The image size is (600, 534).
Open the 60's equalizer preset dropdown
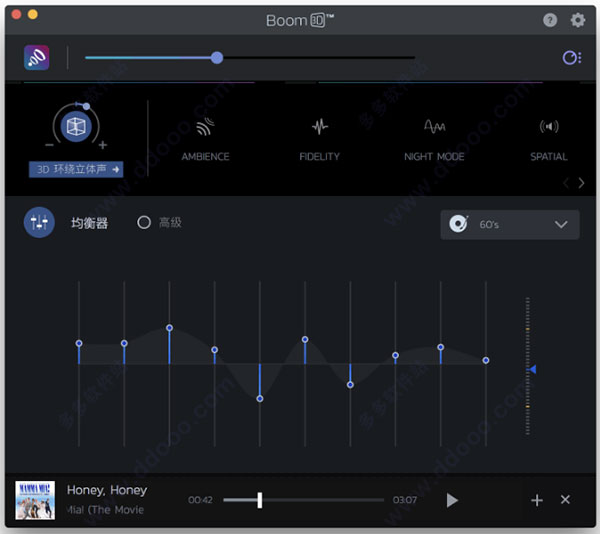(510, 225)
